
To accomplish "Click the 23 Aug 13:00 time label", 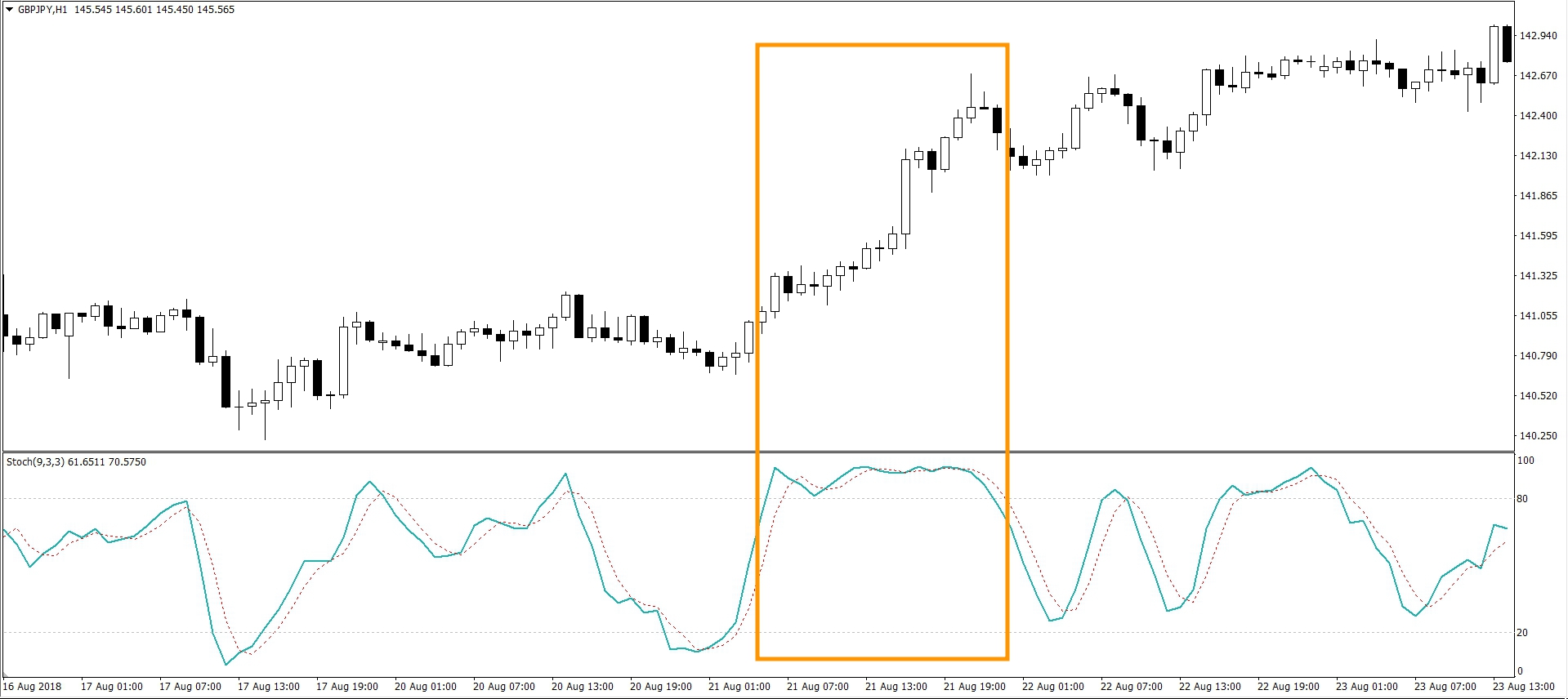I will click(1523, 687).
